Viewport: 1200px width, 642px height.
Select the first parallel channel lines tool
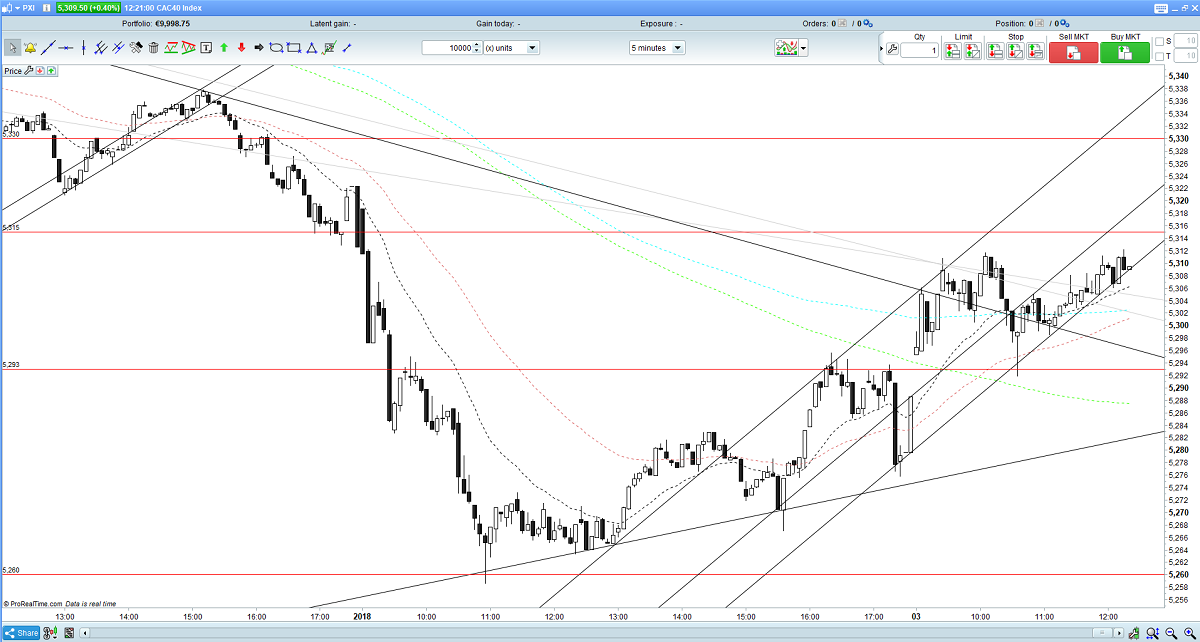coord(101,48)
